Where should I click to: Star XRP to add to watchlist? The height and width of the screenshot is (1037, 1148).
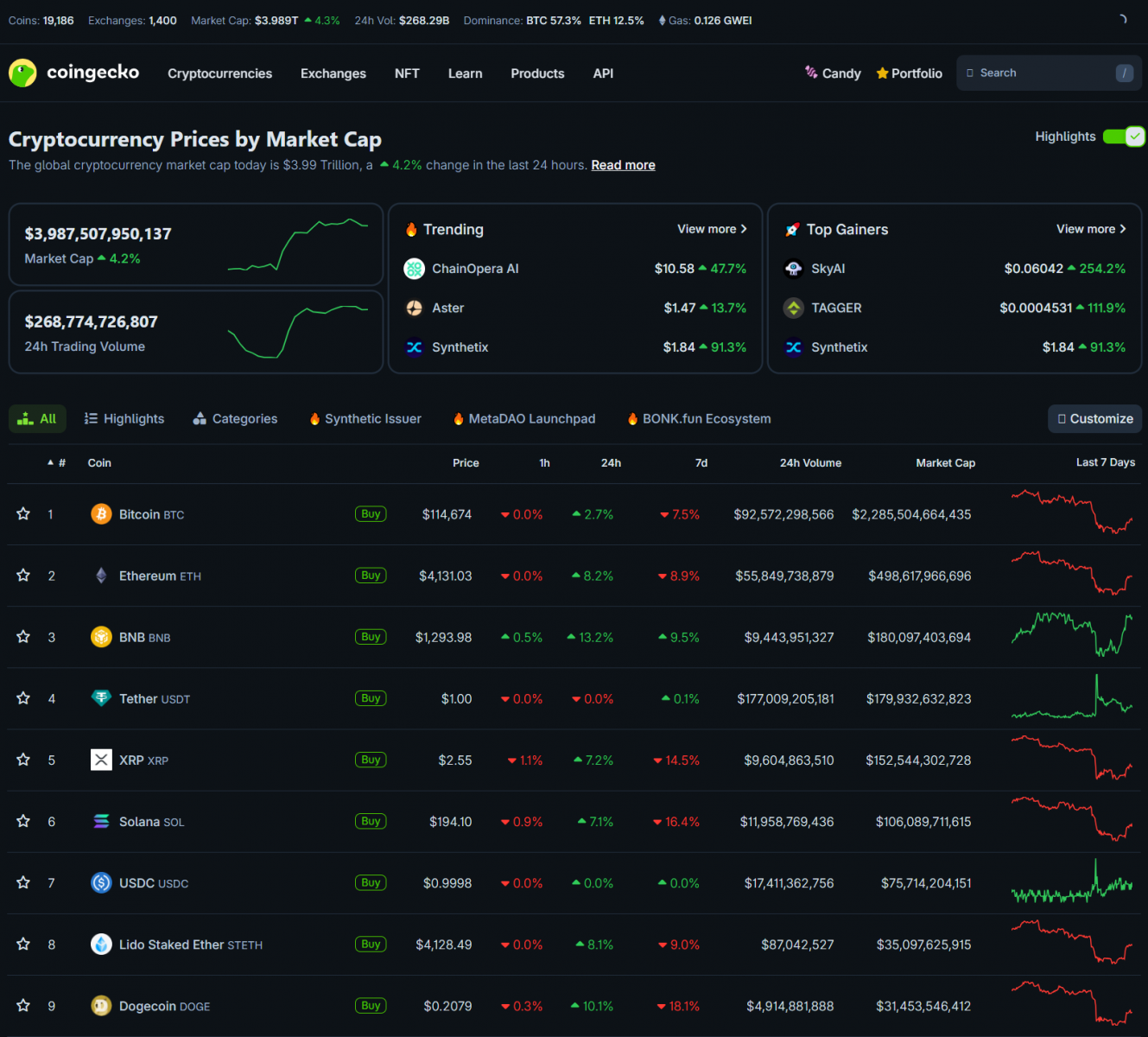click(x=23, y=760)
